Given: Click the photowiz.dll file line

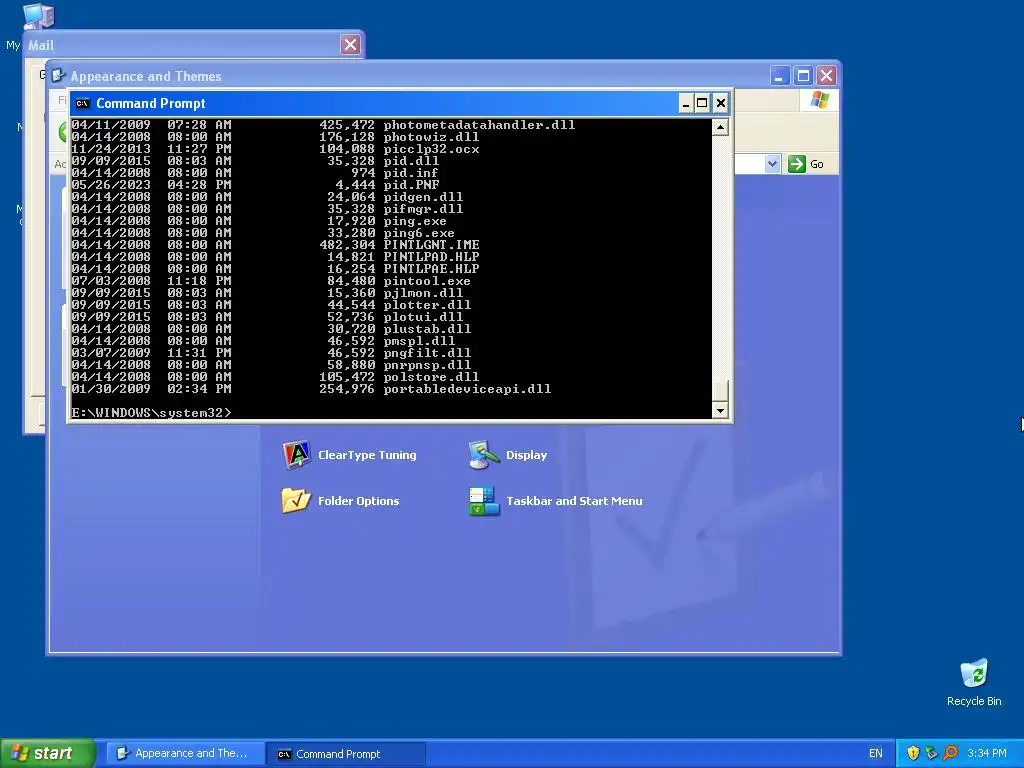Looking at the screenshot, I should pyautogui.click(x=275, y=136).
